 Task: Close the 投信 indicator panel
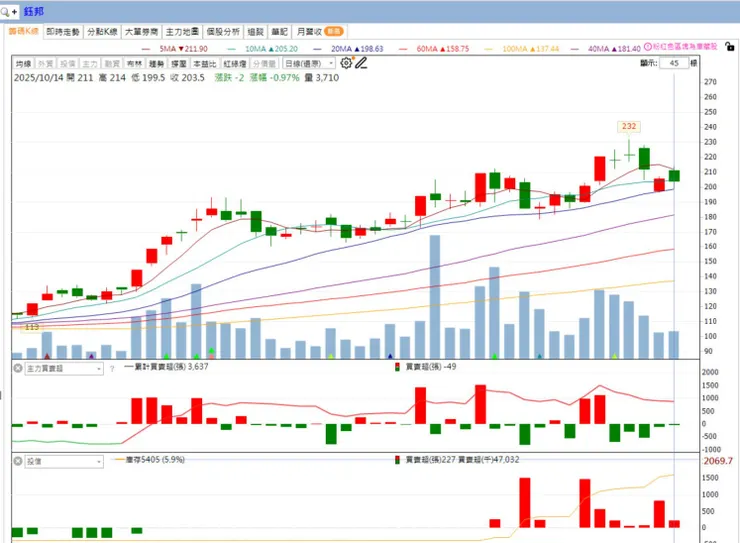(17, 461)
